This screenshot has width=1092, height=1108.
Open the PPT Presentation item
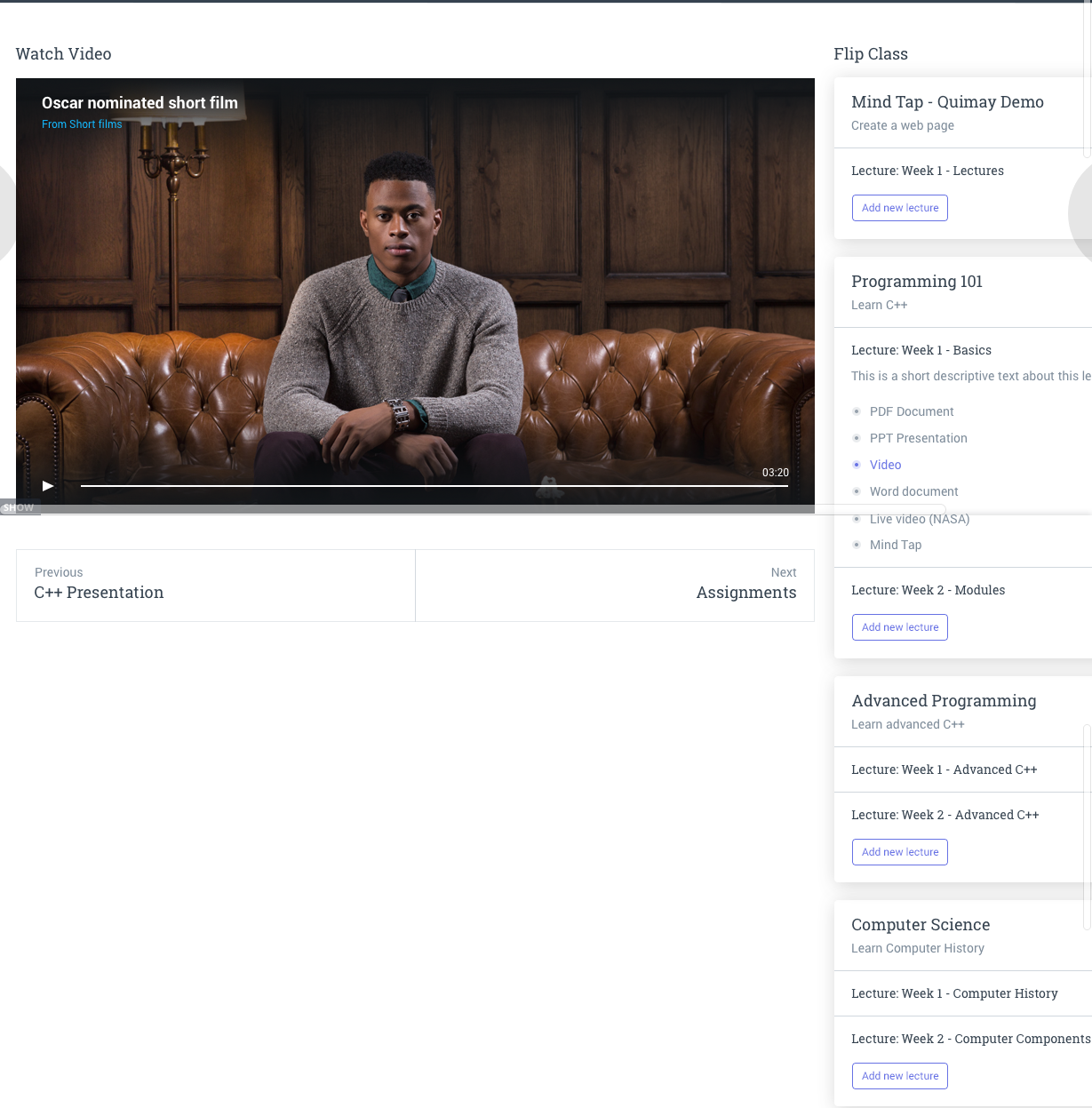(918, 438)
